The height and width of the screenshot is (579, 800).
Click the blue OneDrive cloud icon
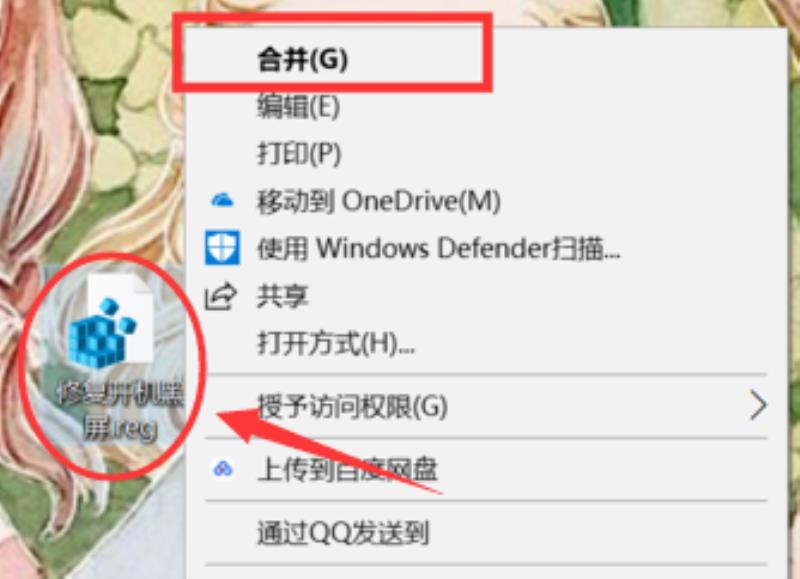tap(222, 200)
